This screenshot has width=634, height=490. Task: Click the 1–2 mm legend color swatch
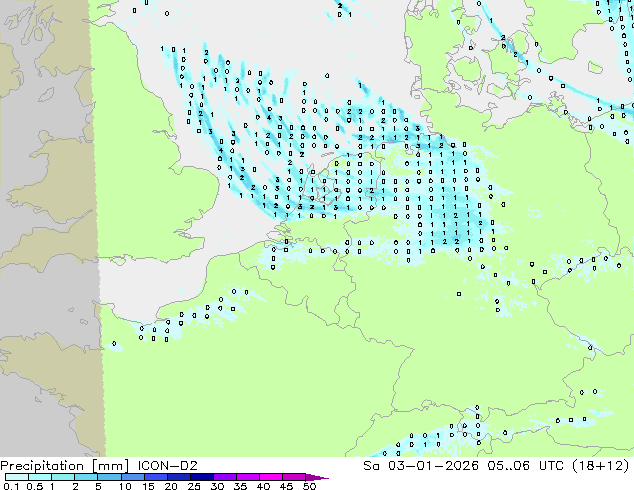tap(63, 477)
